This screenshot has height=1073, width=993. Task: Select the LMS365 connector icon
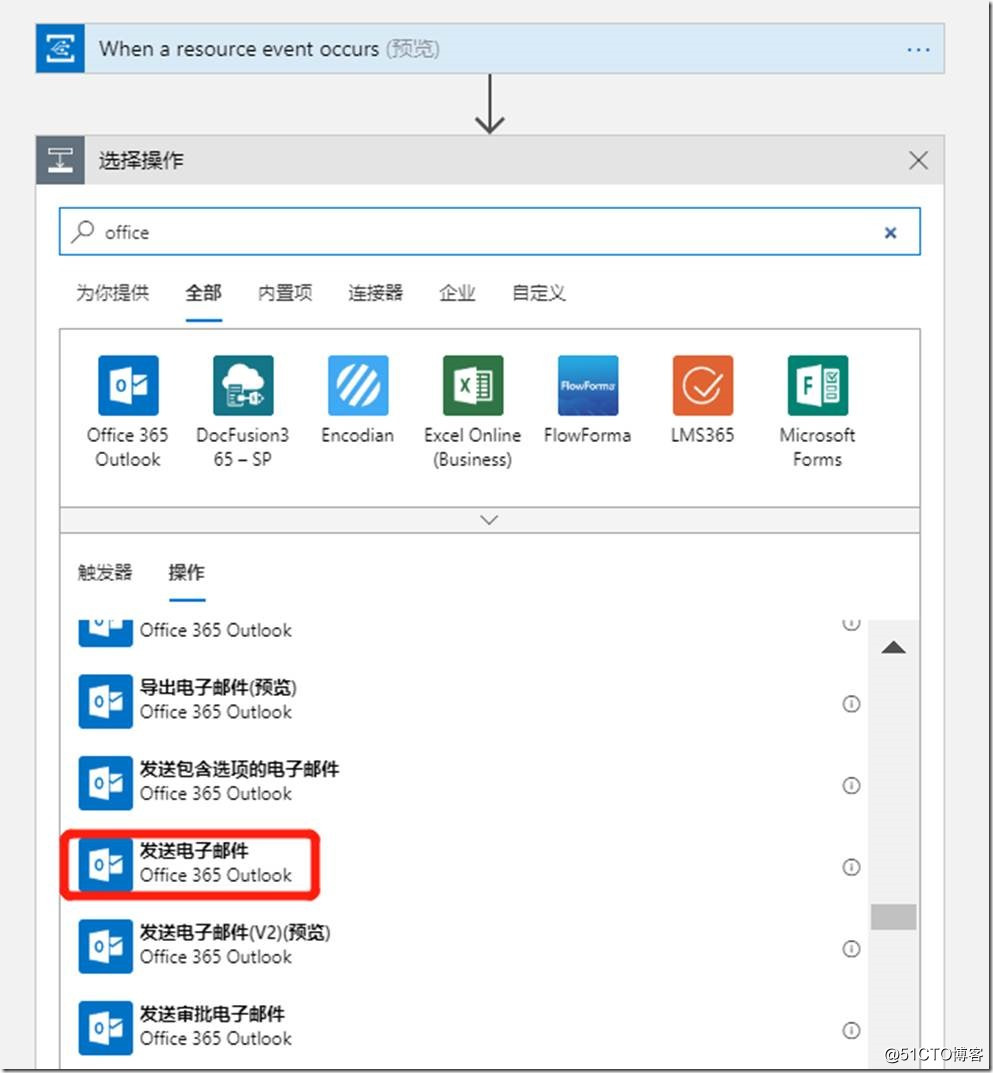click(703, 385)
